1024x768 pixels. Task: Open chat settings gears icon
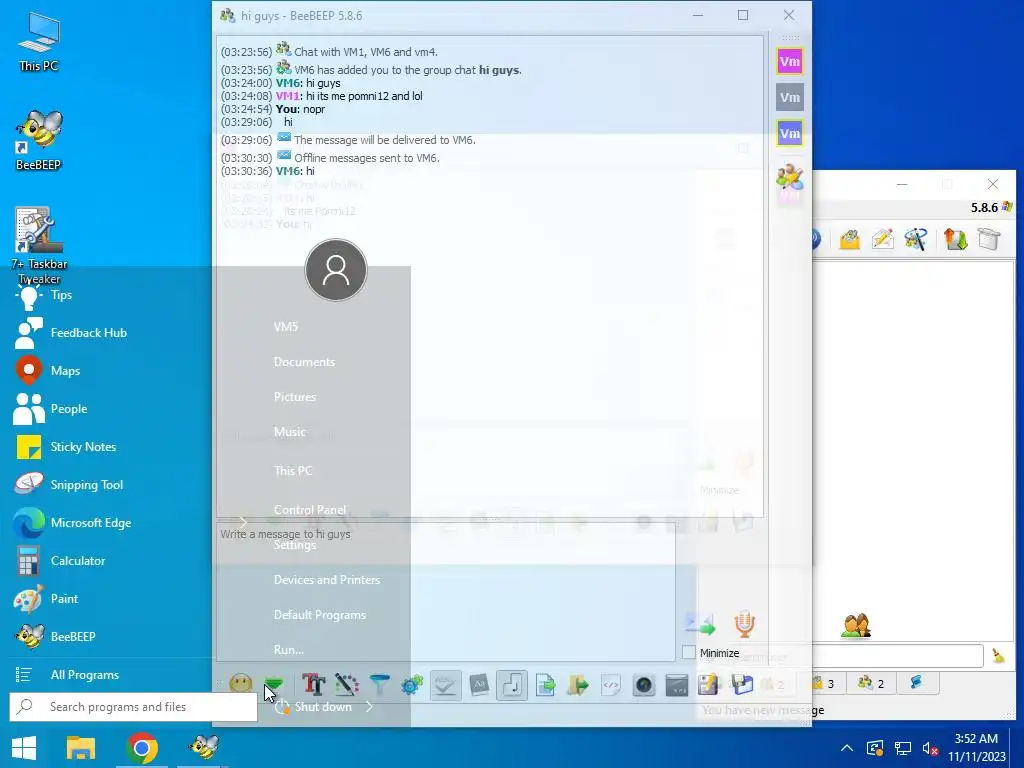pyautogui.click(x=412, y=685)
